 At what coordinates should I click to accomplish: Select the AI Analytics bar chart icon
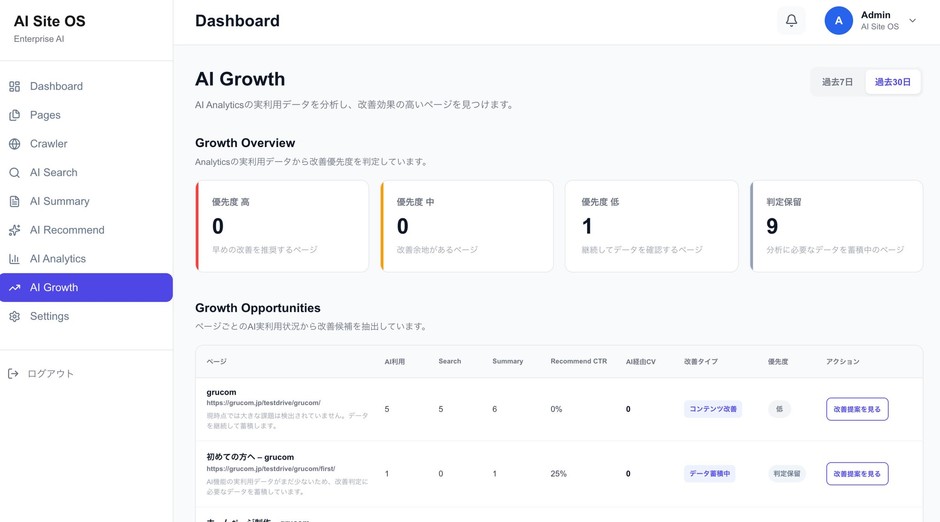(14, 259)
